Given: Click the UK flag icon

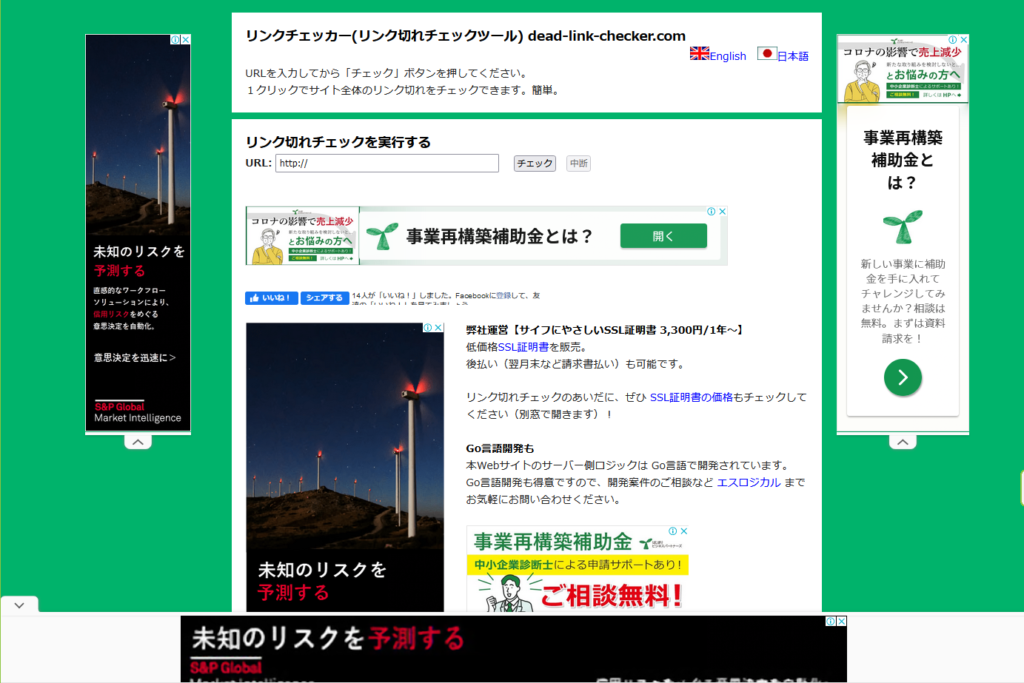Looking at the screenshot, I should coord(699,54).
